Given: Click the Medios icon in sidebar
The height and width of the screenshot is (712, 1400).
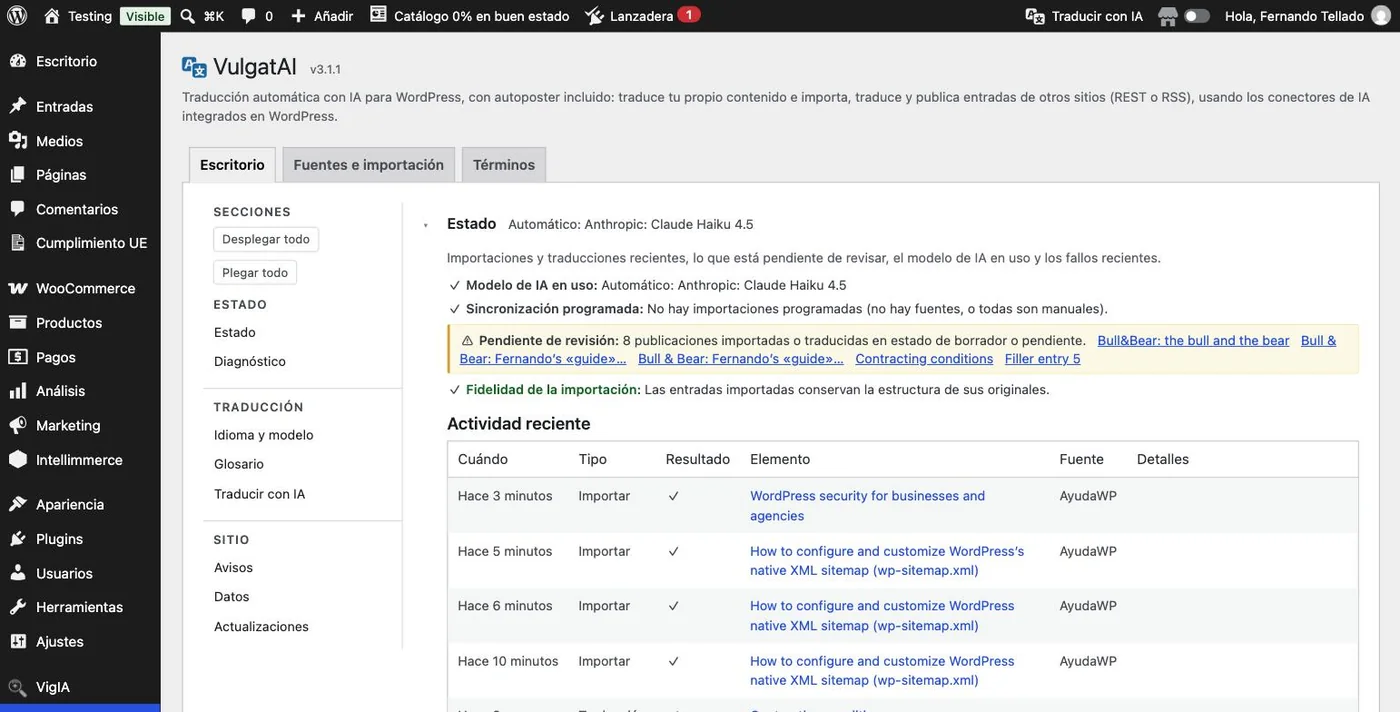Looking at the screenshot, I should tap(18, 141).
